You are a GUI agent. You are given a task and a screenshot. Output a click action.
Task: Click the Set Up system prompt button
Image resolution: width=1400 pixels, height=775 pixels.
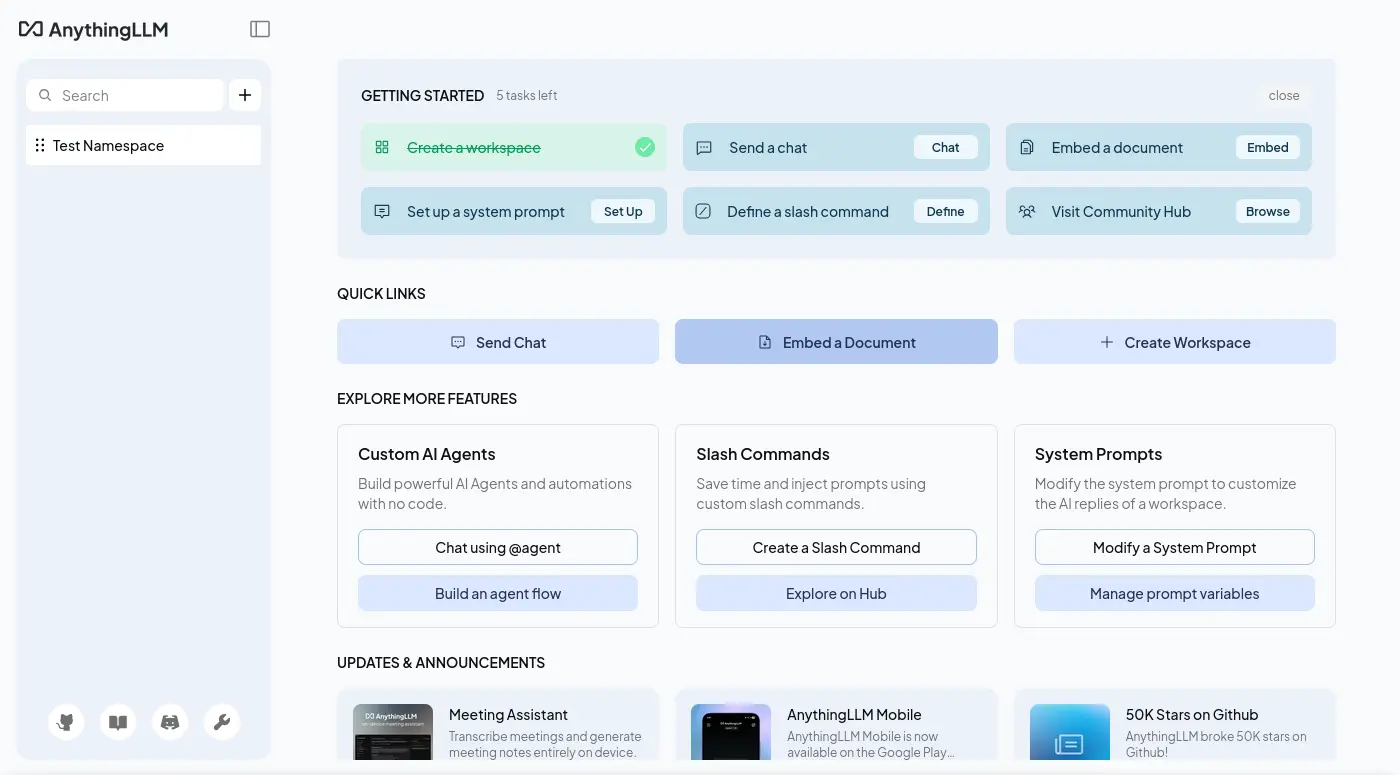(x=623, y=211)
